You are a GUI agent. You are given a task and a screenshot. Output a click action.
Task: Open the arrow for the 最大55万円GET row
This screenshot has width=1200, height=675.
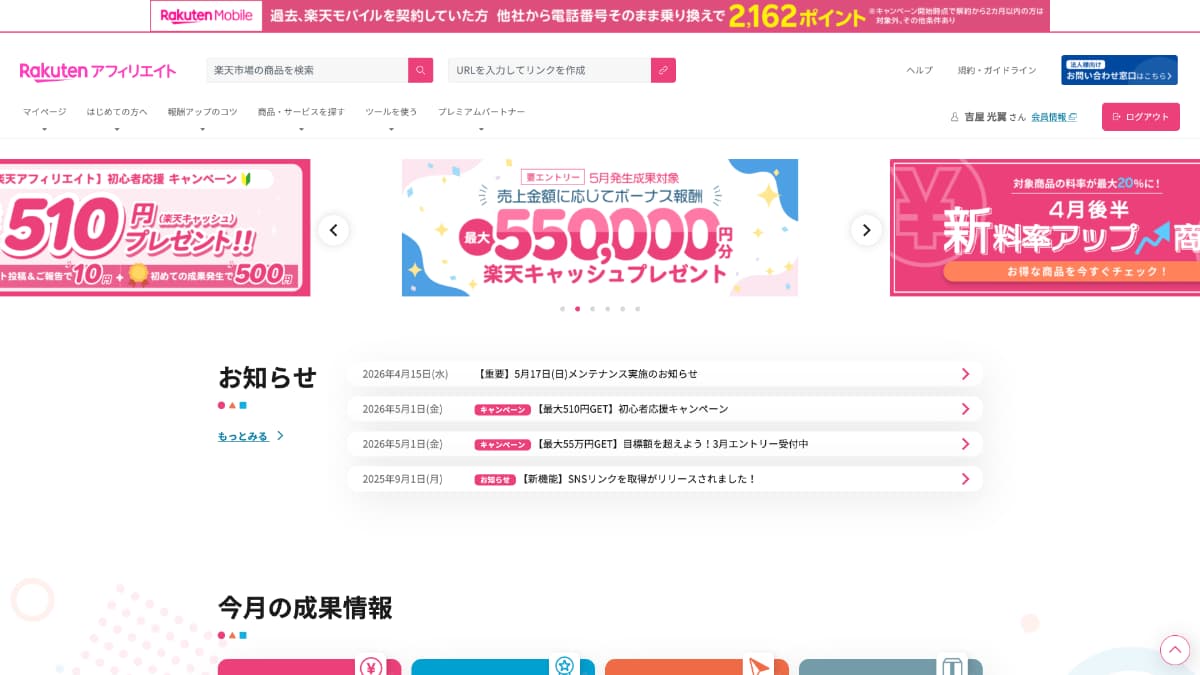point(965,444)
